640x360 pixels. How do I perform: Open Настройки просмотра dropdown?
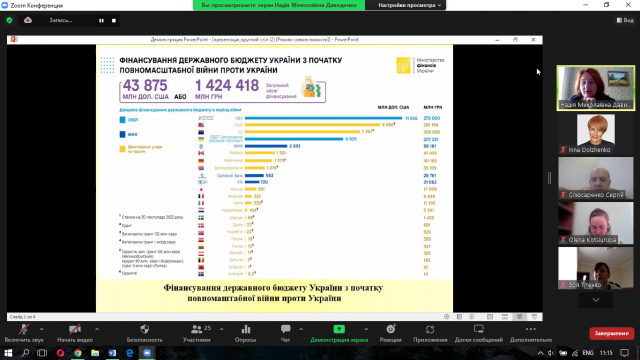(409, 5)
